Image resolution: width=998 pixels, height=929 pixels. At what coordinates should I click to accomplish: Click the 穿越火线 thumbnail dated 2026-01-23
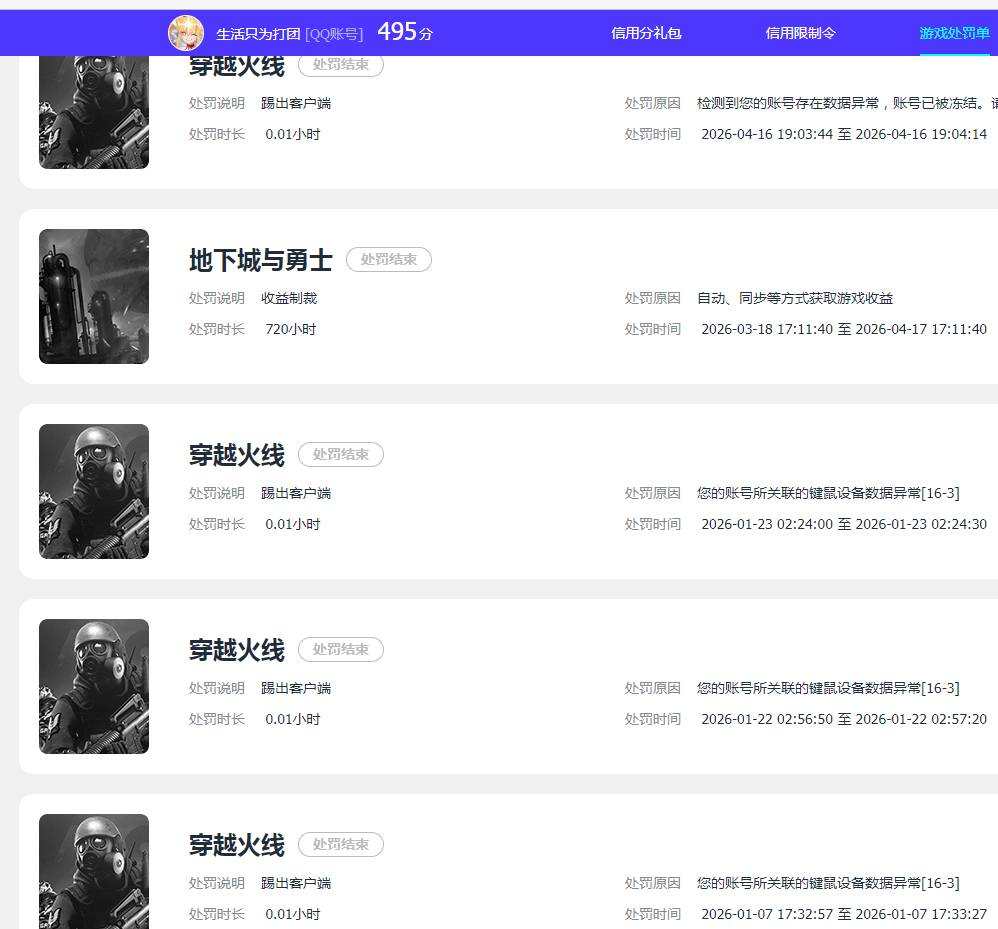(94, 491)
